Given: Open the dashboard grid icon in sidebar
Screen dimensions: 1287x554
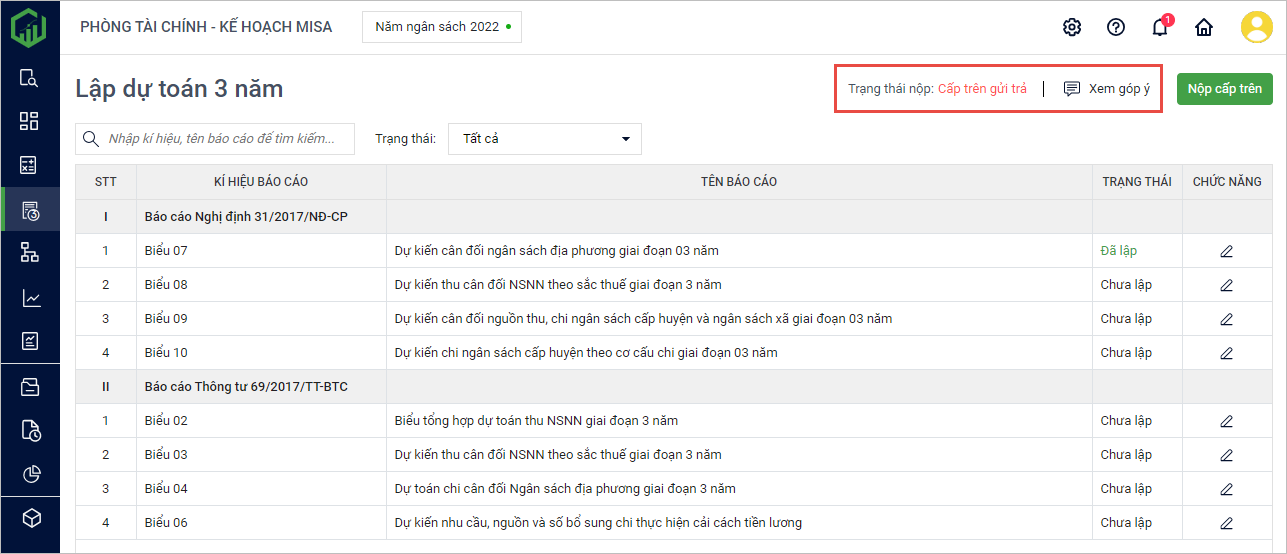Looking at the screenshot, I should click(x=29, y=121).
